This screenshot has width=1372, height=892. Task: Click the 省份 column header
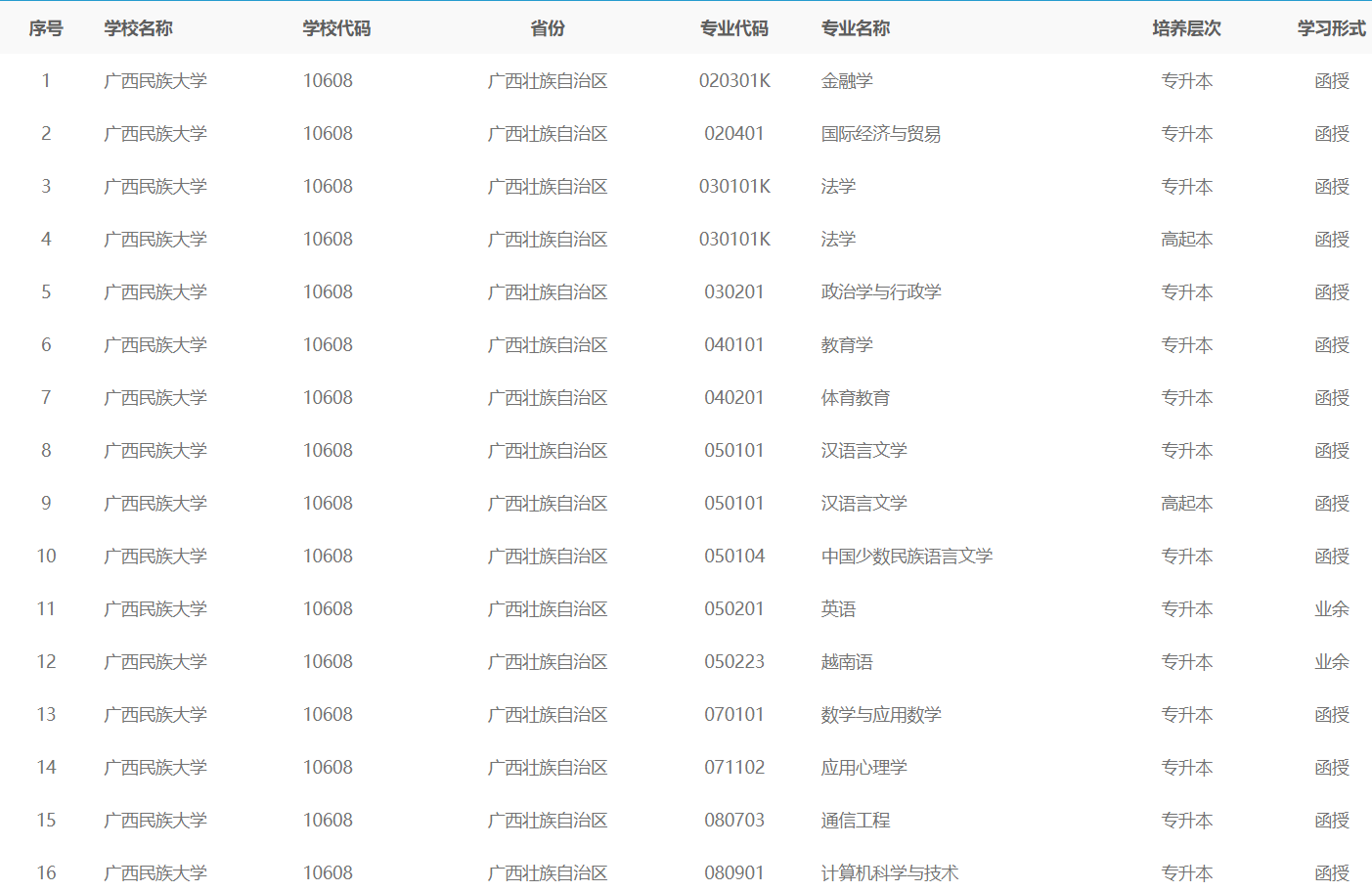[548, 28]
